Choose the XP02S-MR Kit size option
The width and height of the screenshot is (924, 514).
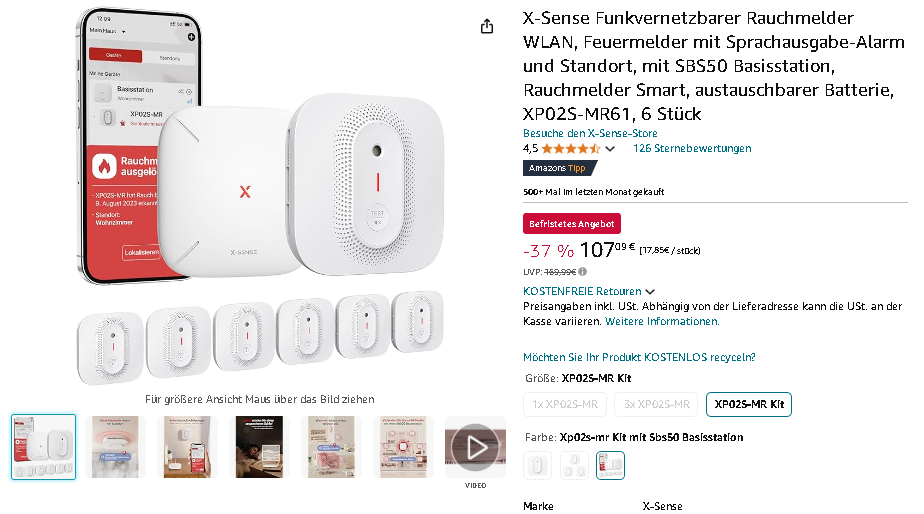point(749,404)
